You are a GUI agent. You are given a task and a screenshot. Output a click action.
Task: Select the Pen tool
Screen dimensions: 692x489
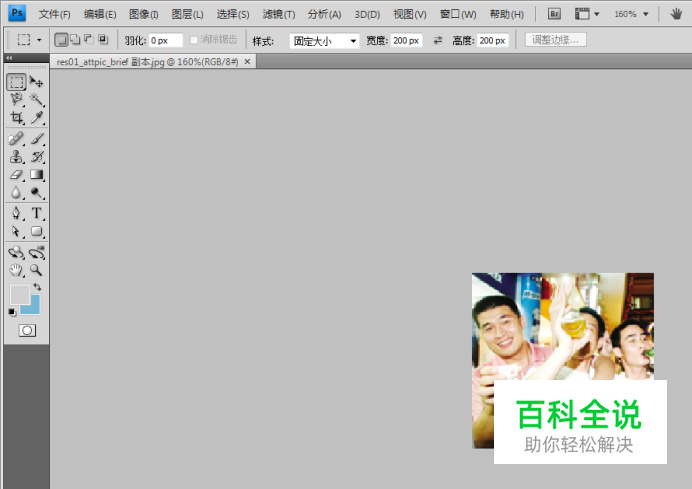coord(16,214)
